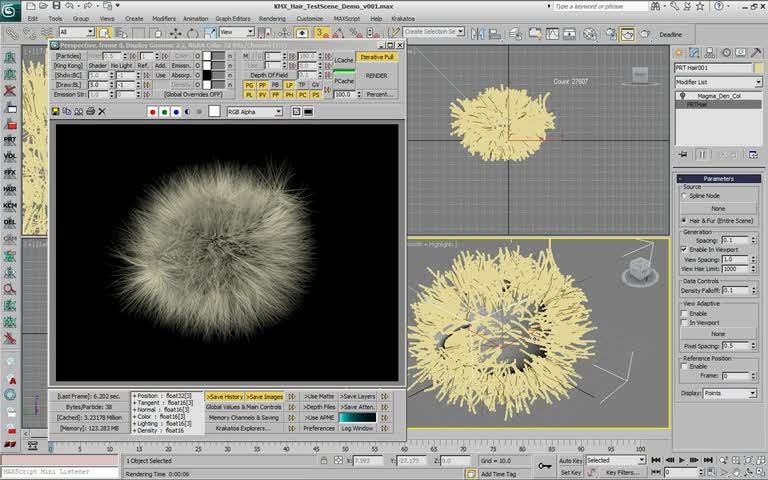The width and height of the screenshot is (768, 480).
Task: Select the Spline Node radio button
Action: [683, 196]
